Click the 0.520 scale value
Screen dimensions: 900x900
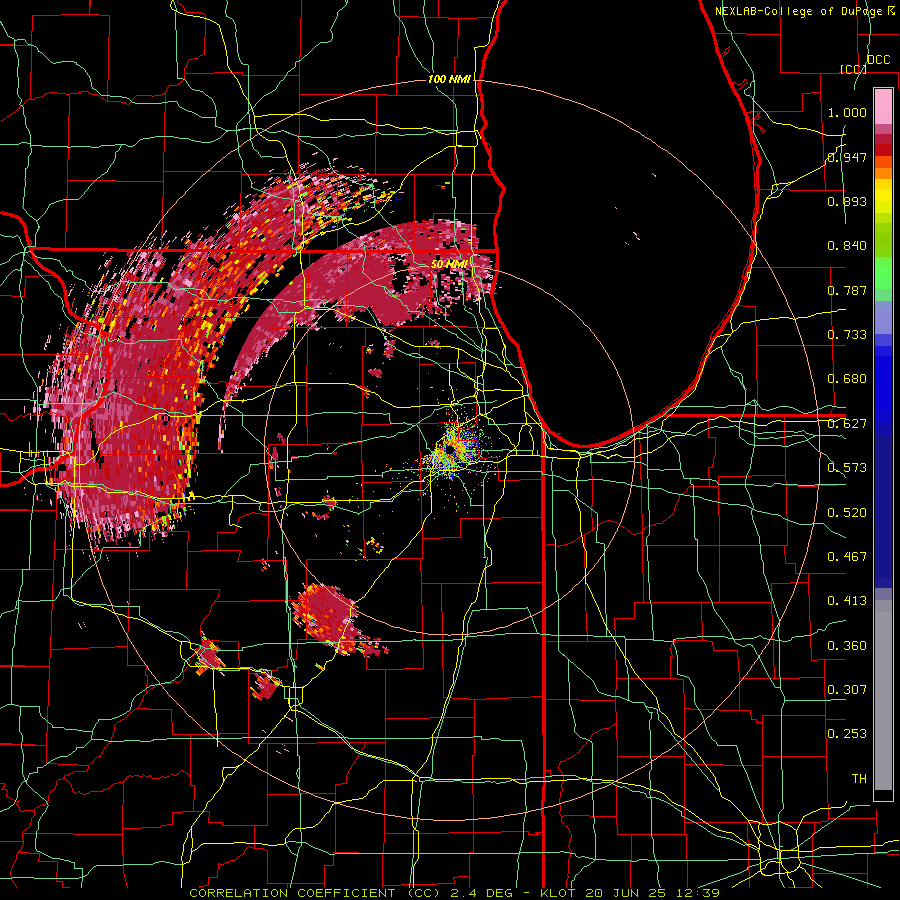click(847, 513)
